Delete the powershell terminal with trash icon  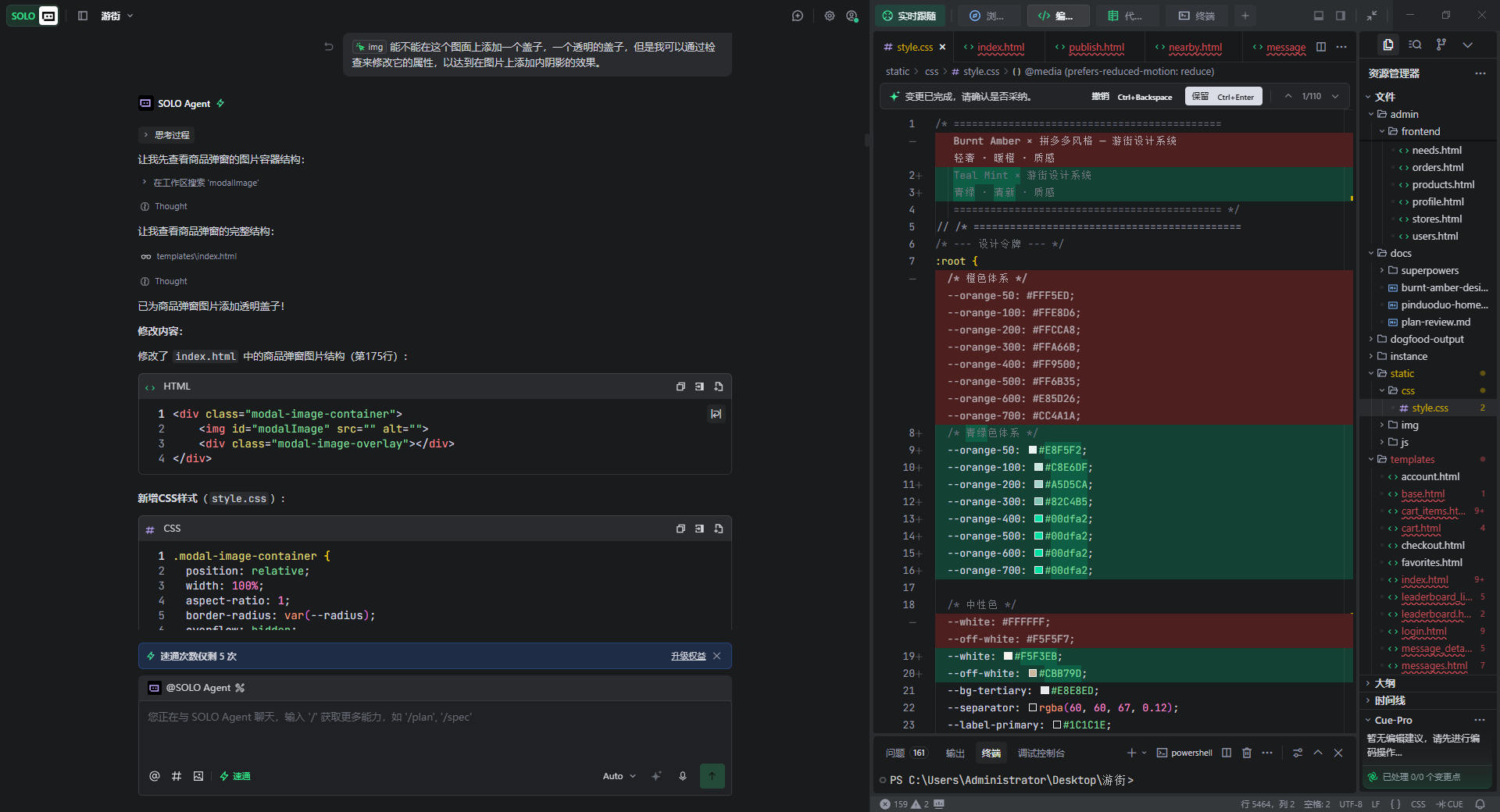(1247, 753)
